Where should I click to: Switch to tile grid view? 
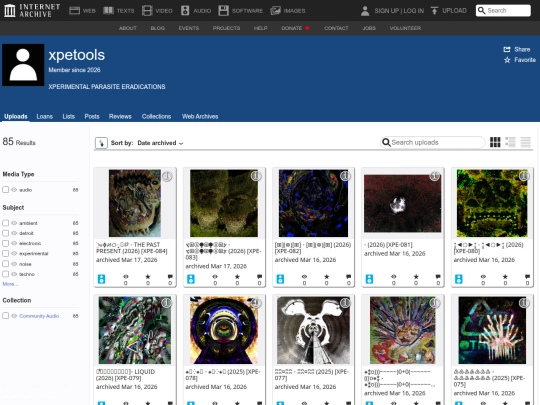click(x=495, y=142)
